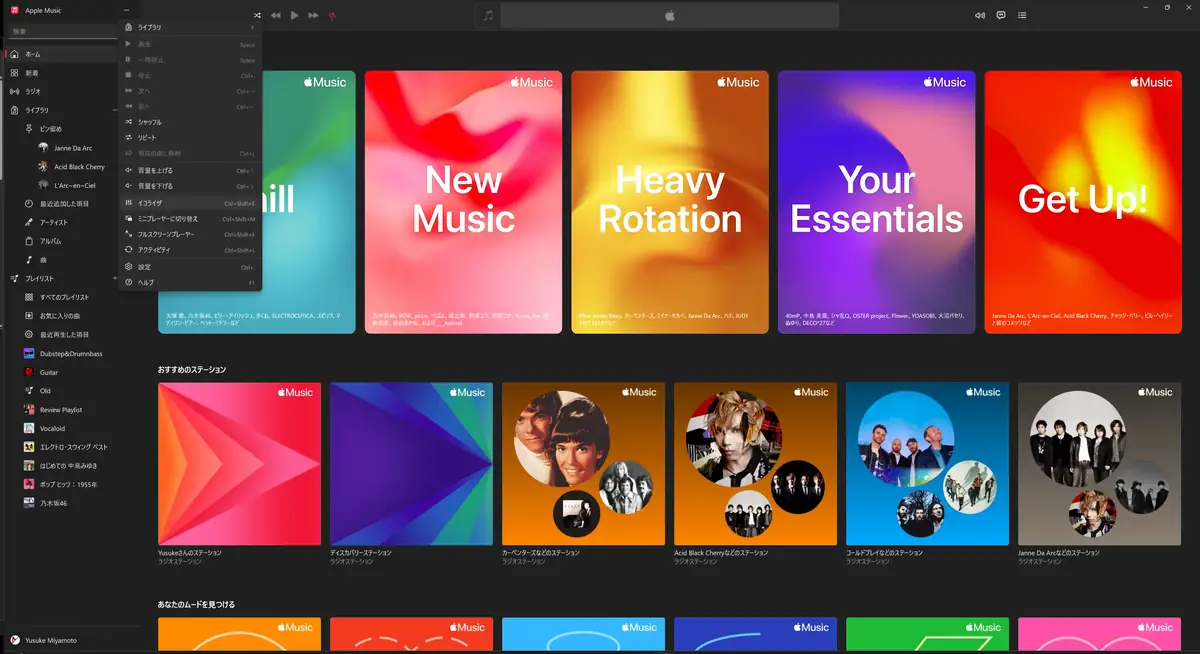Screen dimensions: 1200x654
Task: Open すべてのプレイリスト grid icon
Action: click(x=29, y=297)
